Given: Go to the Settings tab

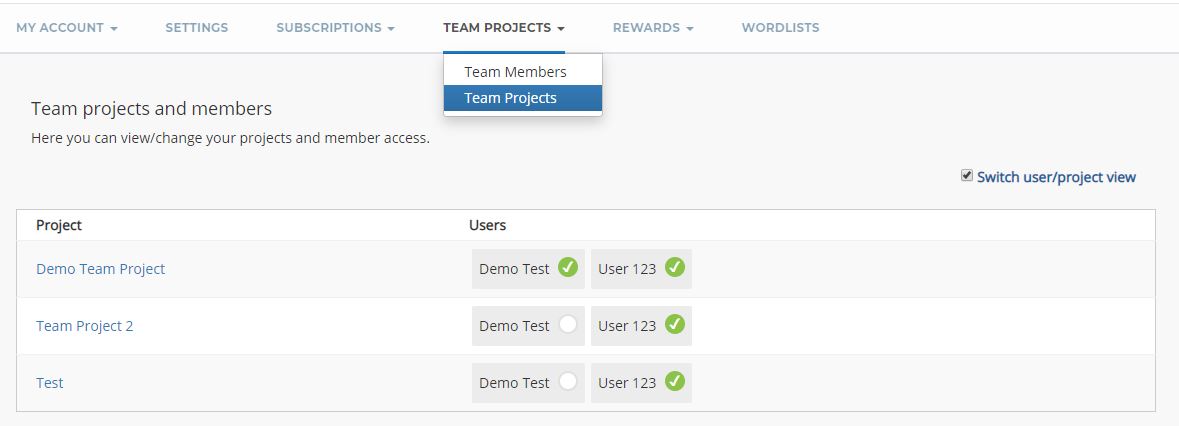Looking at the screenshot, I should [197, 28].
